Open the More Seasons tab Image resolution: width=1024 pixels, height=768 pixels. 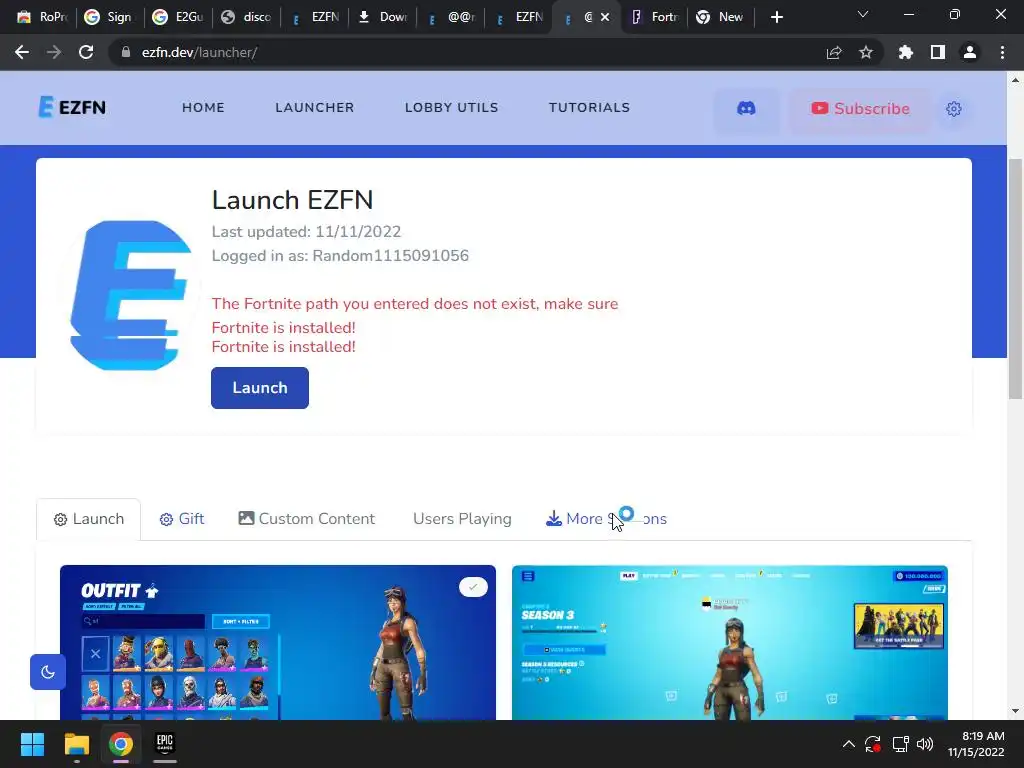click(x=606, y=519)
